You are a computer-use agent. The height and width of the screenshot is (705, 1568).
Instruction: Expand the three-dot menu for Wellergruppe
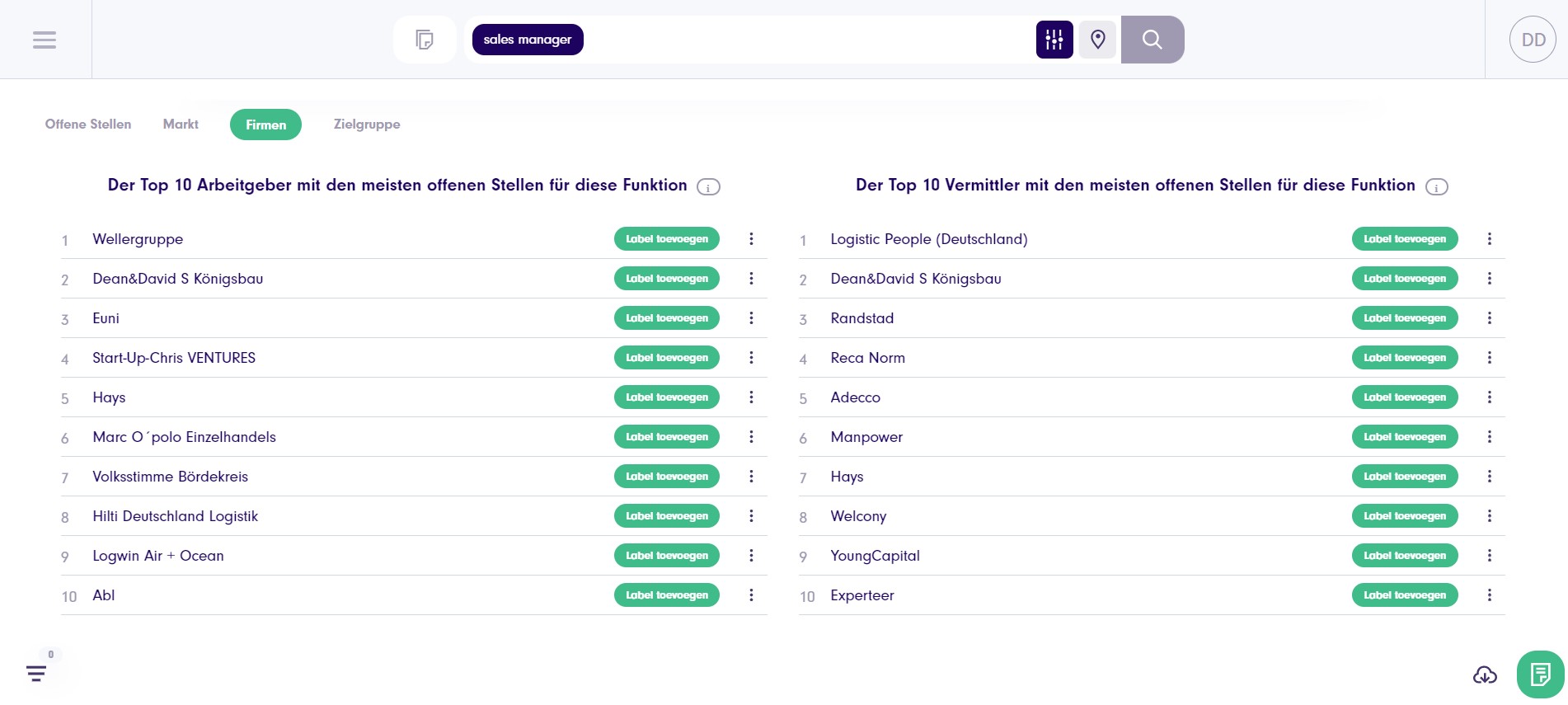[751, 239]
